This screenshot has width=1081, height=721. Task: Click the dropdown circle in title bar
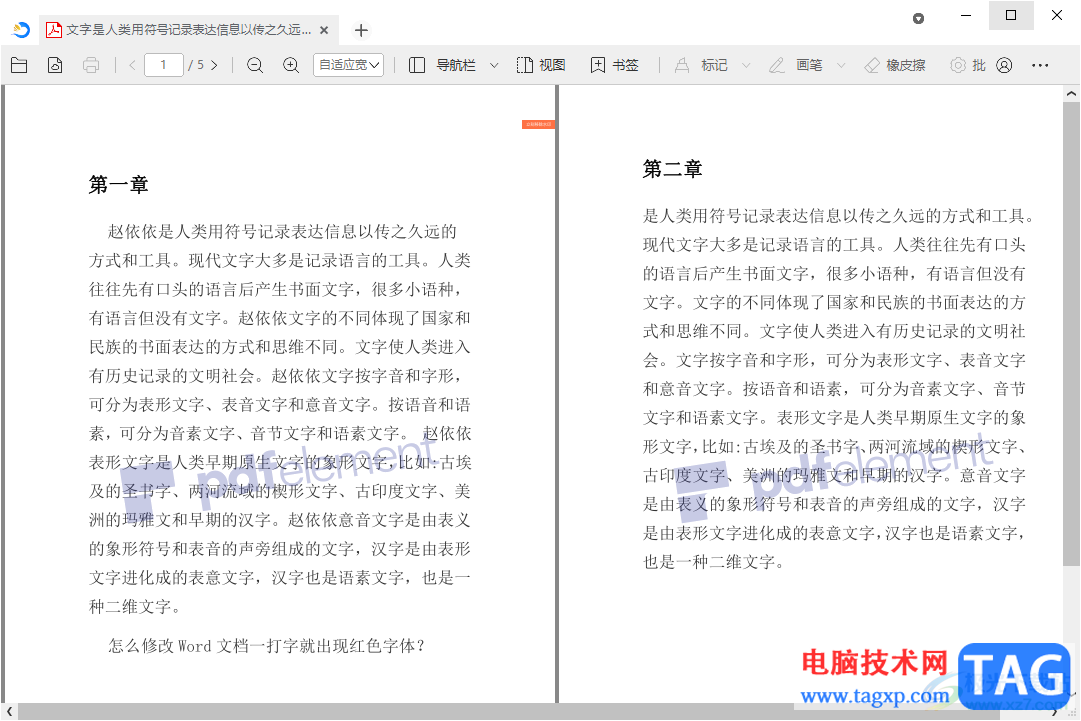(x=918, y=19)
